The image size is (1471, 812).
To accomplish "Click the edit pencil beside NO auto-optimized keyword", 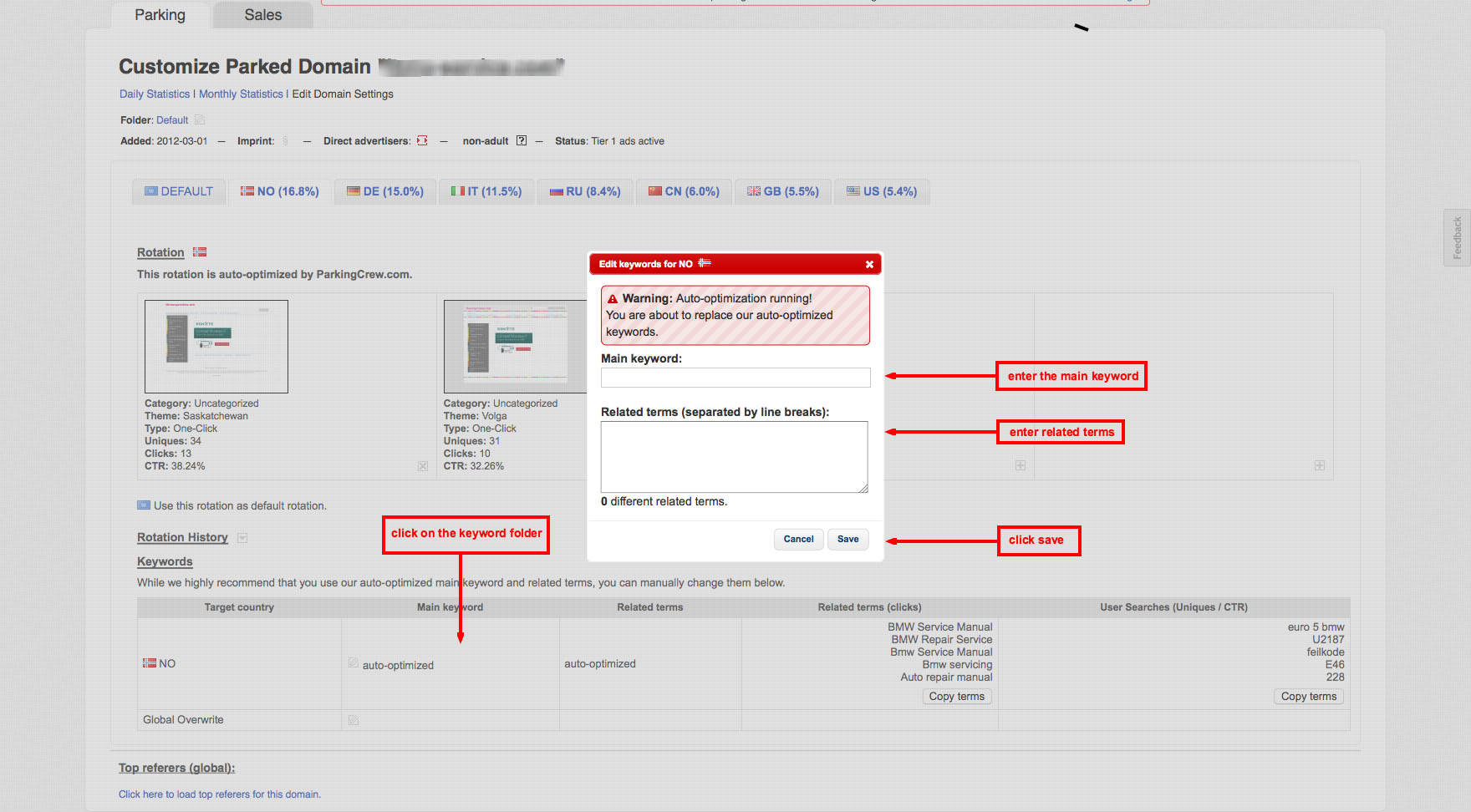I will point(354,663).
